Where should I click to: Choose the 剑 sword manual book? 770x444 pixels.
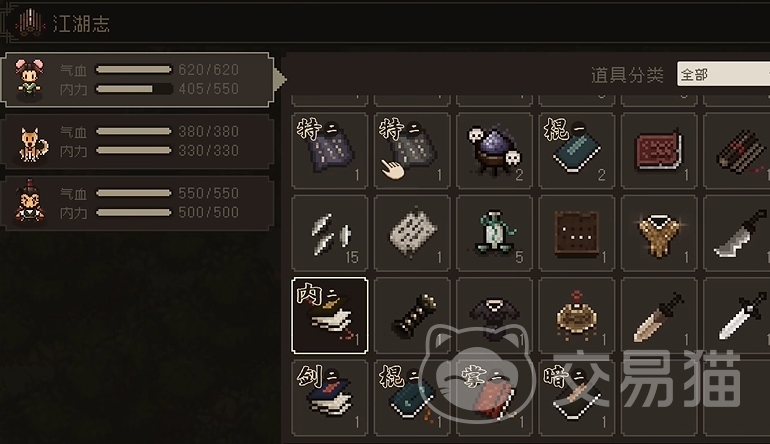(330, 398)
